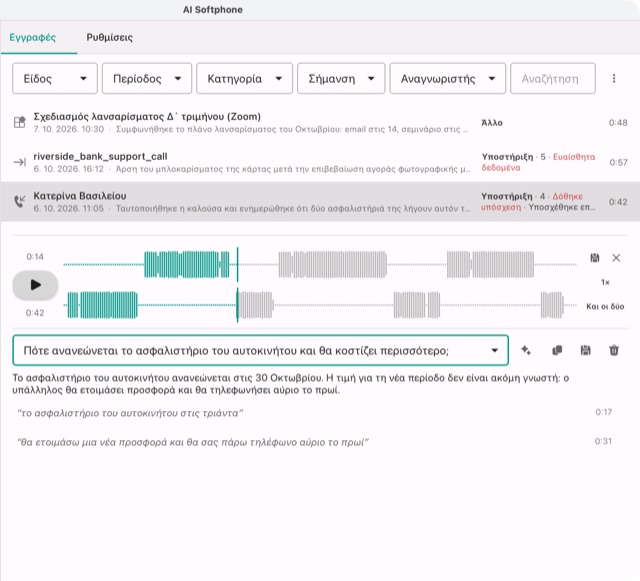640x581 pixels.
Task: Open the Είδος filter dropdown
Action: point(55,78)
